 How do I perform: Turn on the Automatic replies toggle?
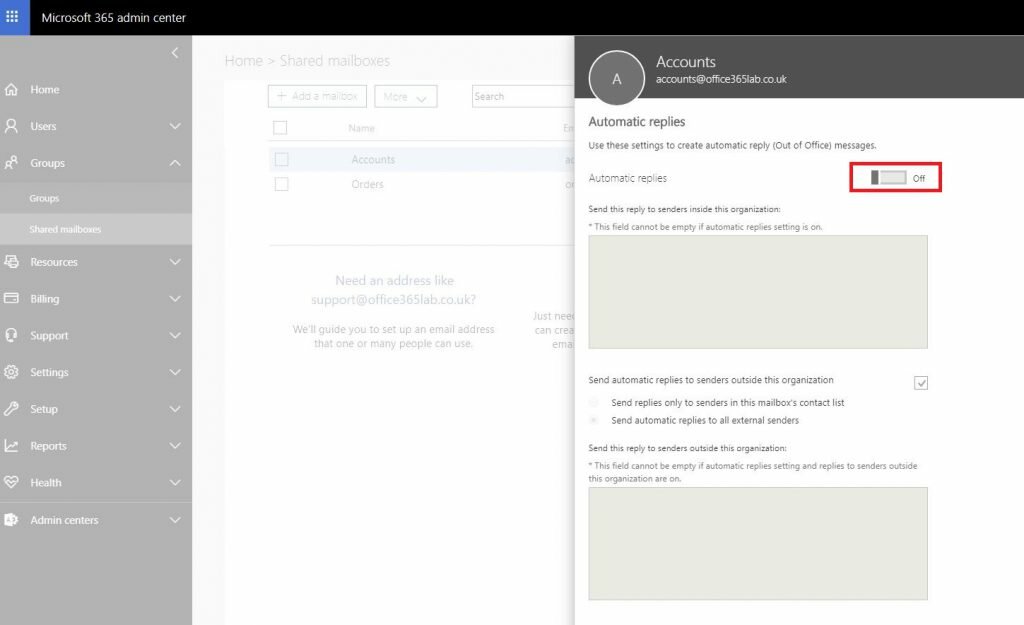[x=888, y=178]
